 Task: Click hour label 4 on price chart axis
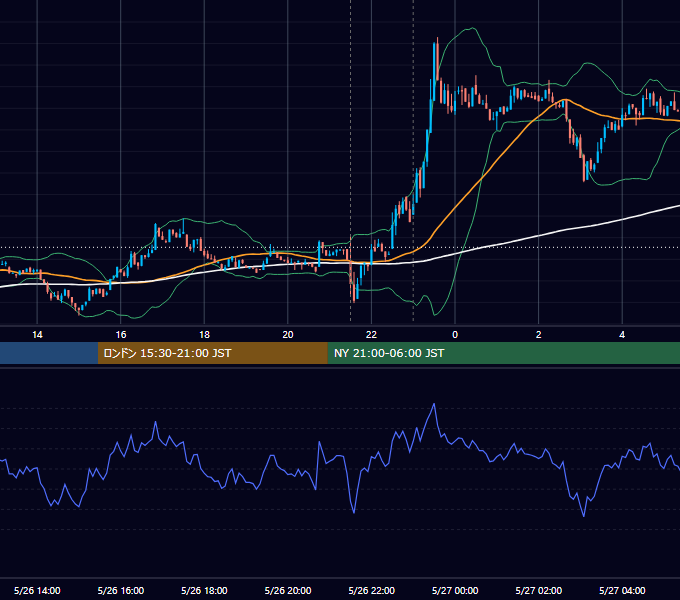click(x=622, y=335)
